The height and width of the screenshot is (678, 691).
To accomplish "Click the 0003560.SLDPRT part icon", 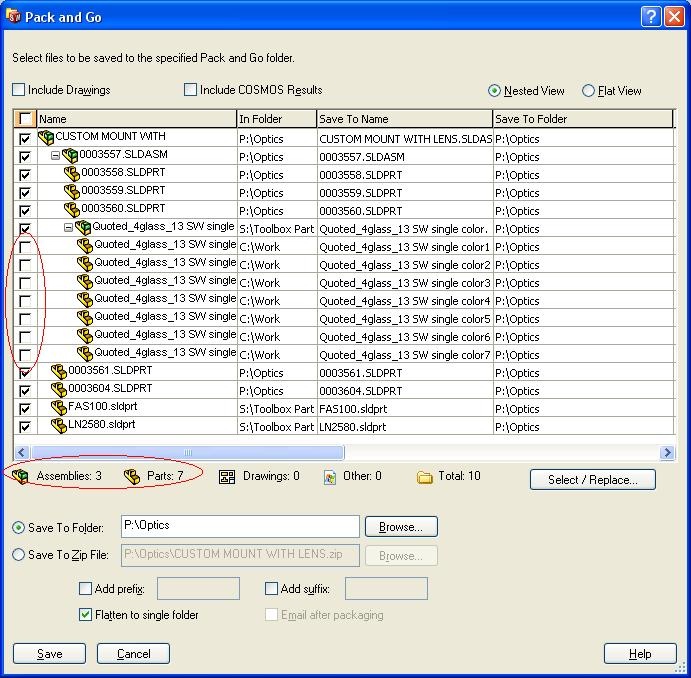I will (x=72, y=210).
